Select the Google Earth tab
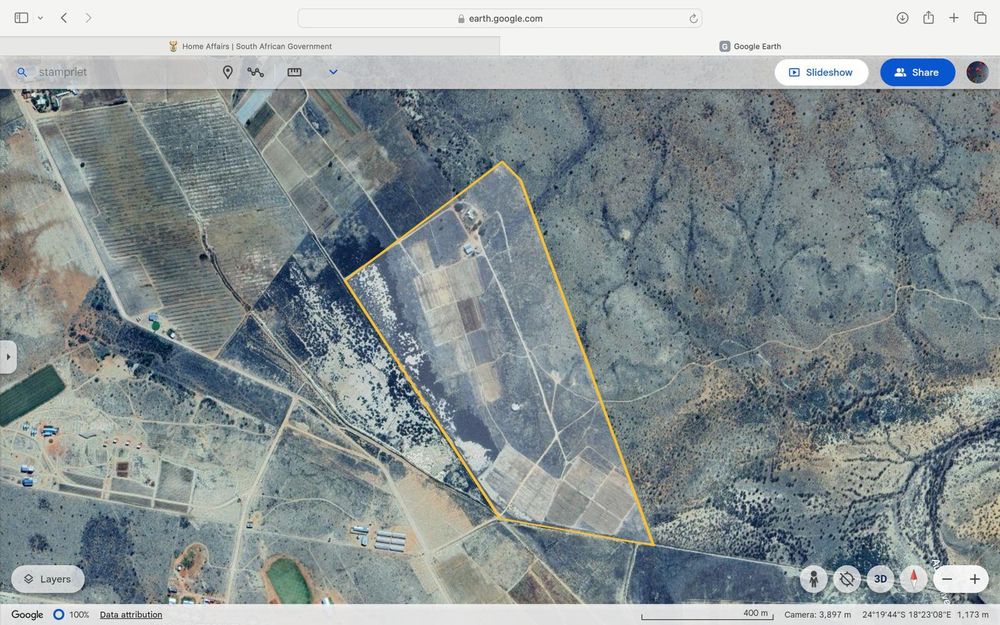The image size is (1000, 625). point(750,46)
